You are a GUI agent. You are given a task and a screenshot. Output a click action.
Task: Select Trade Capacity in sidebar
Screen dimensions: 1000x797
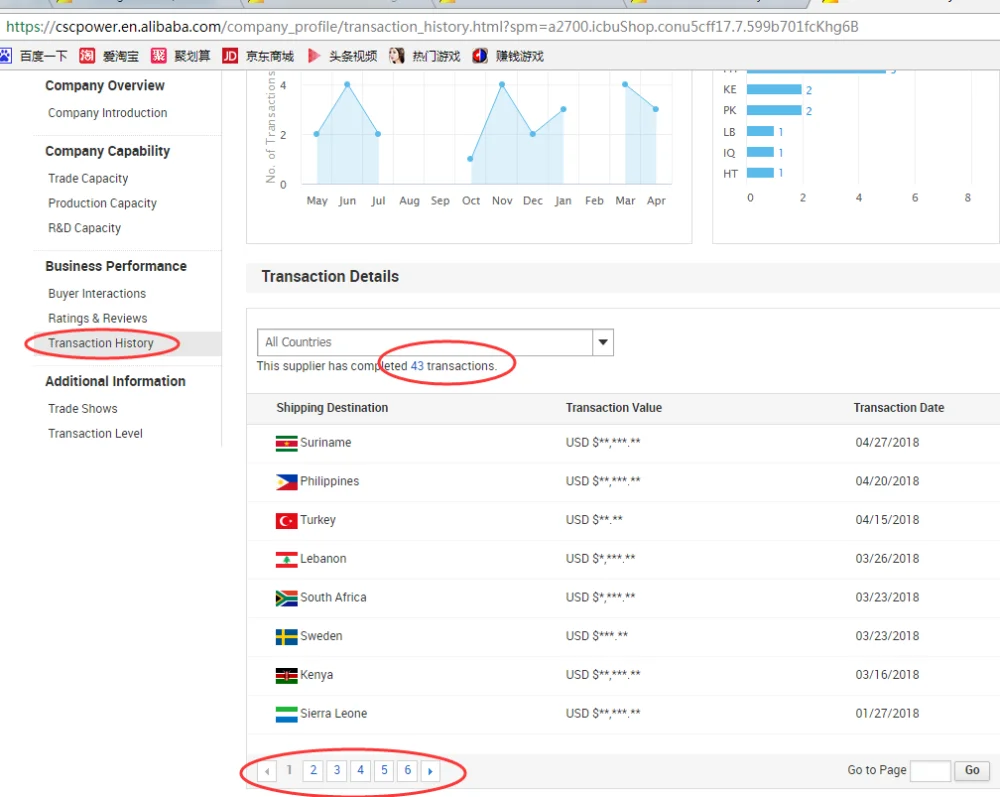click(x=88, y=178)
